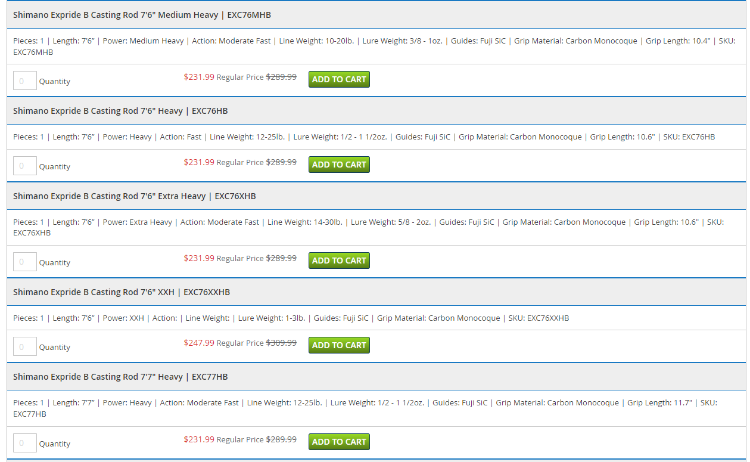Click the quantity field for EXC76XHB
This screenshot has height=462, width=750.
point(25,262)
